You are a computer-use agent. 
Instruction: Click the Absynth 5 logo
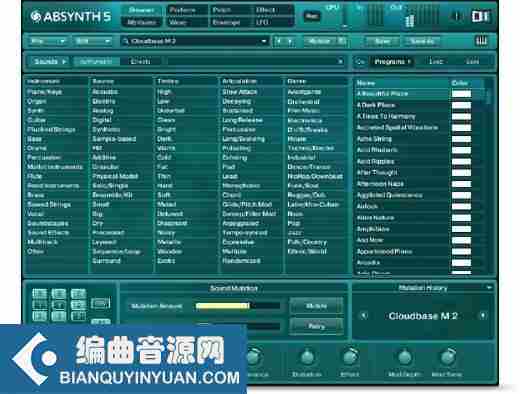71,16
